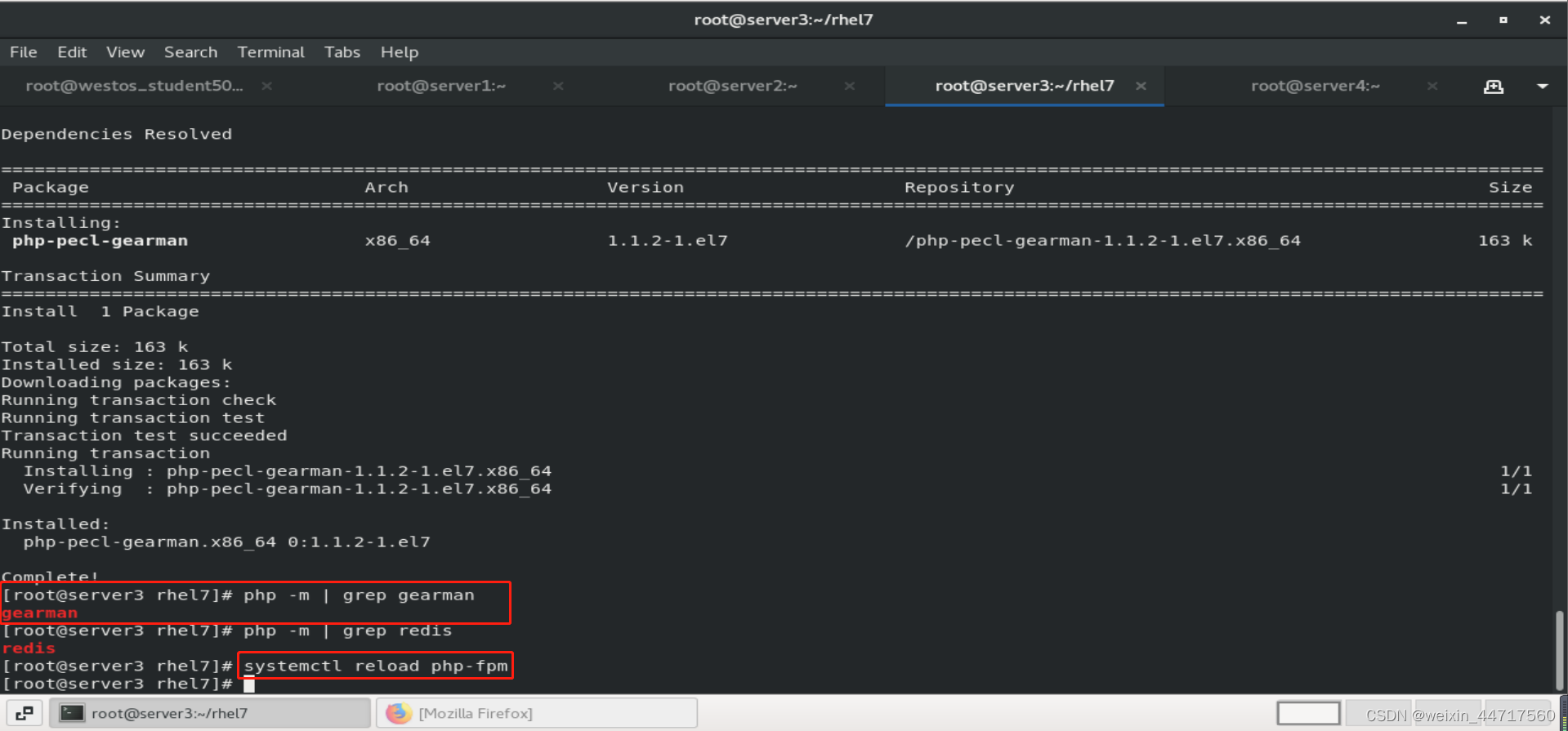This screenshot has height=731, width=1568.
Task: Click the terminal cursor at last prompt
Action: pyautogui.click(x=249, y=684)
